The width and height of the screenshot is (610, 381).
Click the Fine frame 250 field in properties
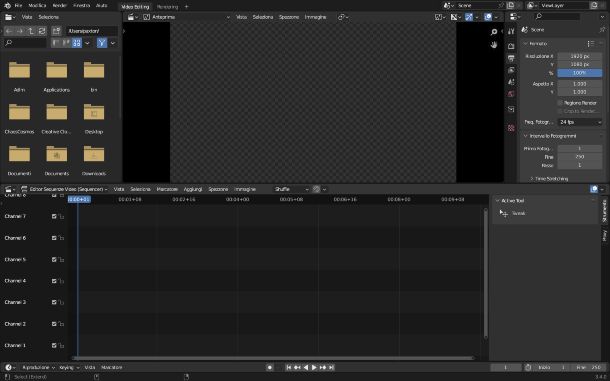tap(580, 157)
